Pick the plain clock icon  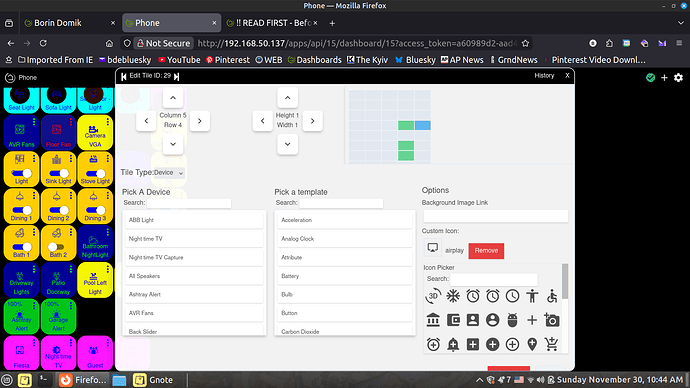[512, 296]
